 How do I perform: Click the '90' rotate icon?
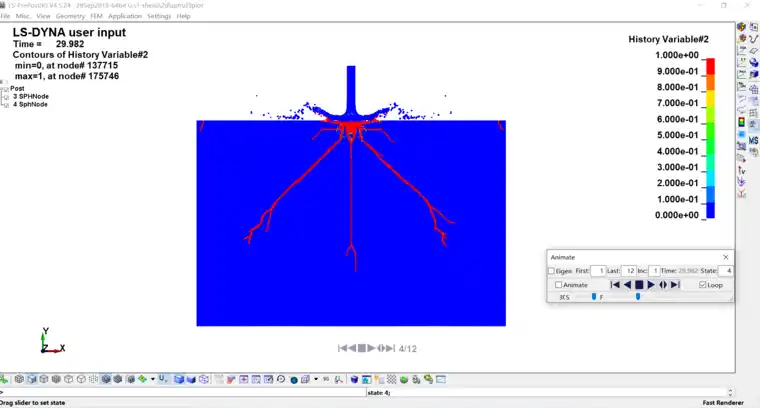pos(326,379)
